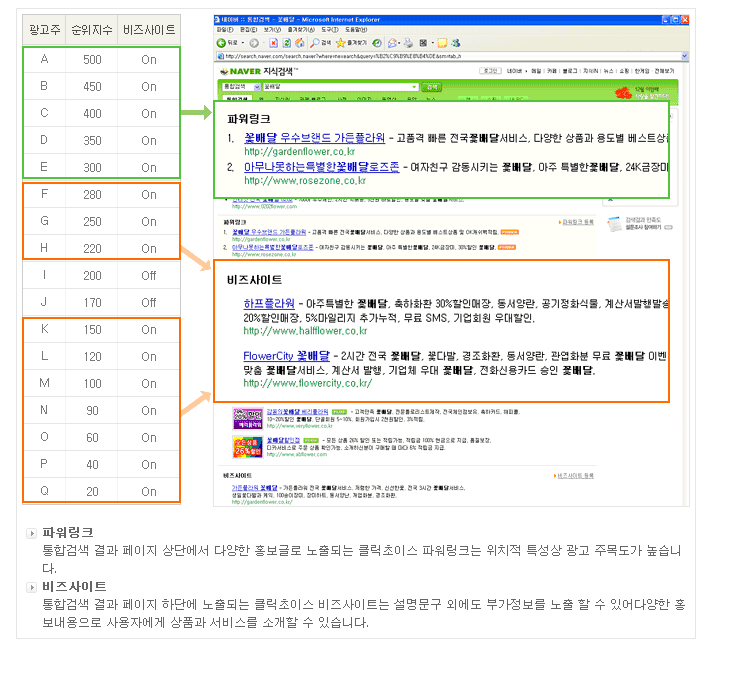Click the 파워링크 section bullet icon

click(32, 533)
